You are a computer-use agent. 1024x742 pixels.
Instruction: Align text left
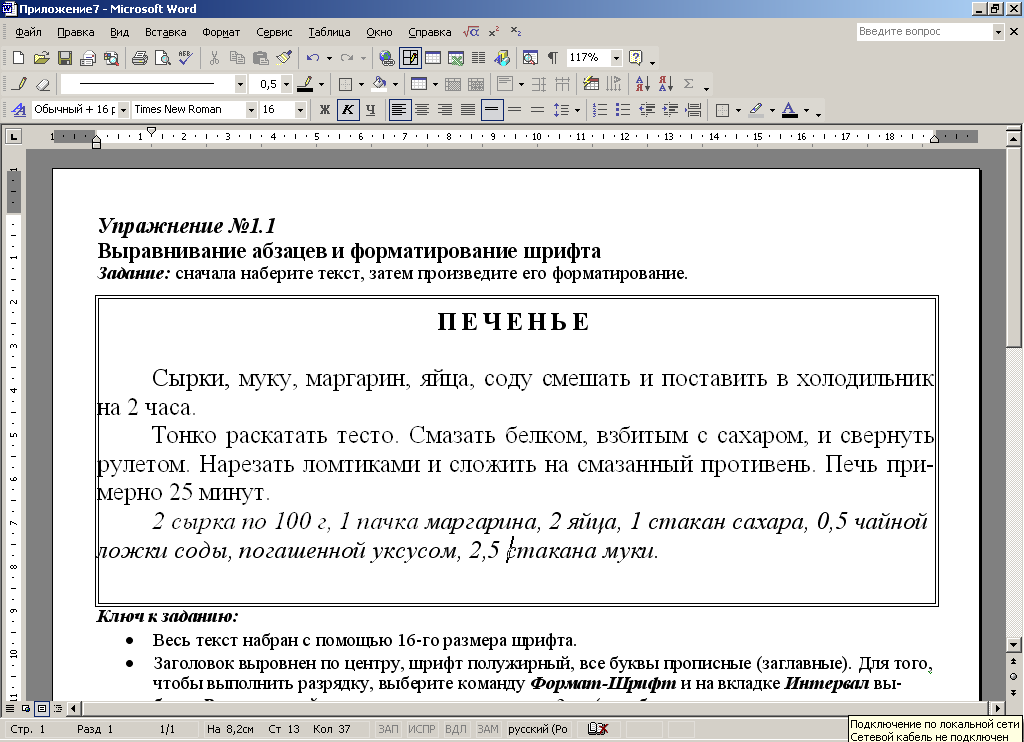click(x=398, y=110)
